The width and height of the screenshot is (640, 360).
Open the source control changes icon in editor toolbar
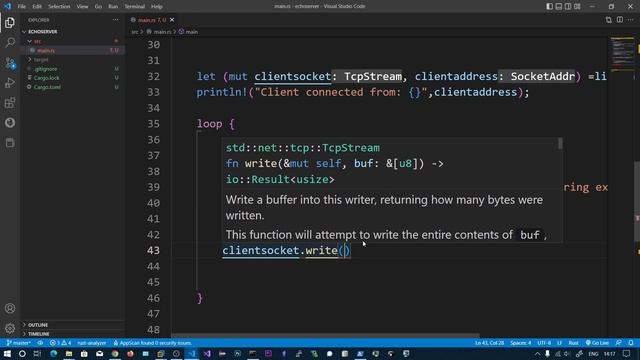pos(609,20)
